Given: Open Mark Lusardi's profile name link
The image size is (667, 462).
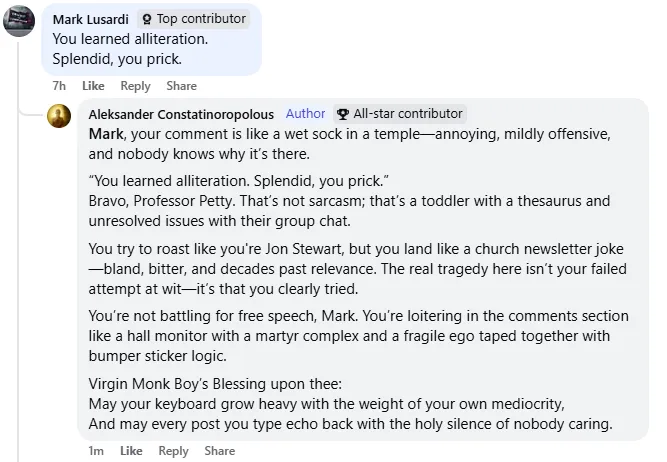Looking at the screenshot, I should tap(91, 19).
